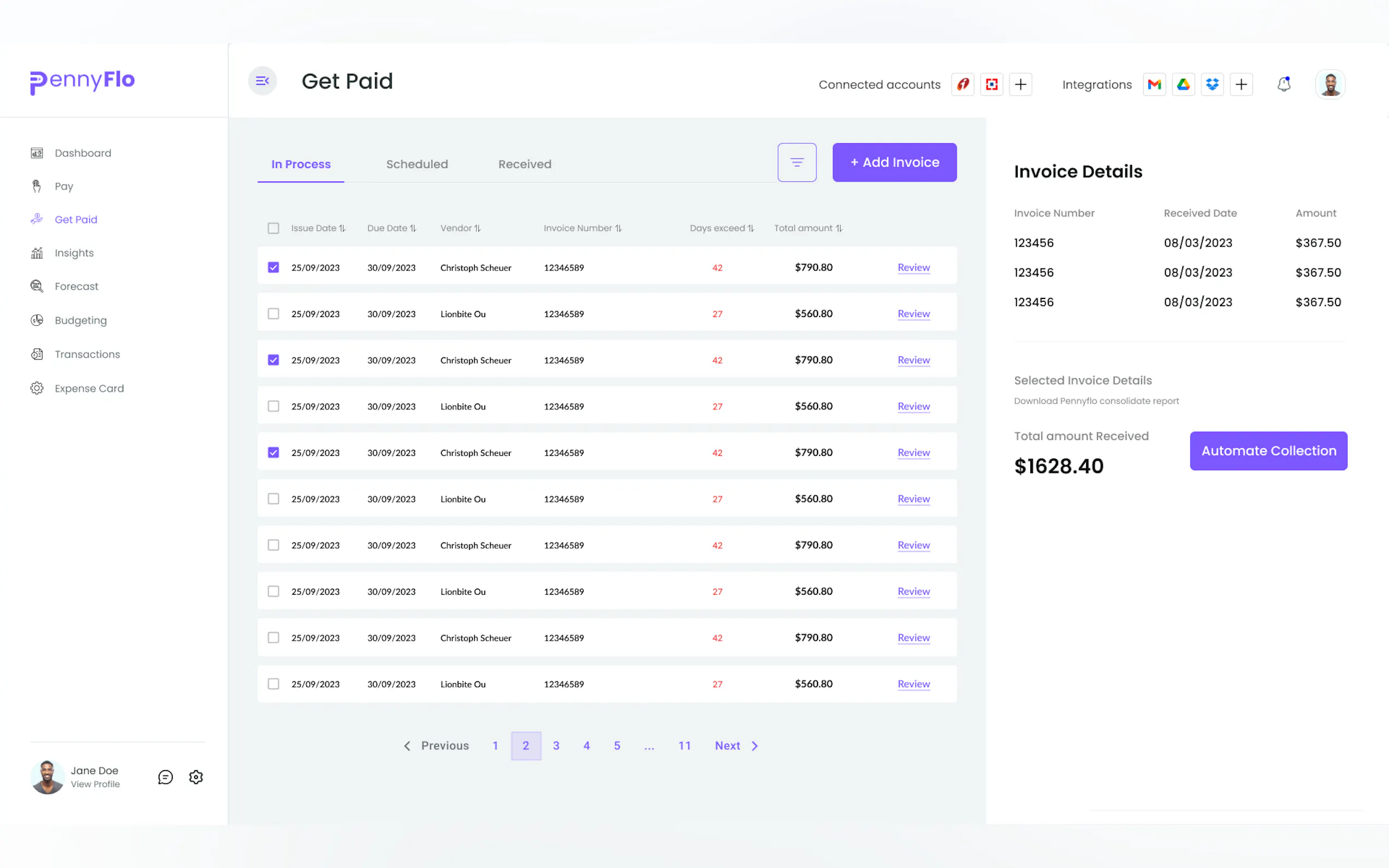
Task: Click the Google Drive integration icon
Action: coord(1183,84)
